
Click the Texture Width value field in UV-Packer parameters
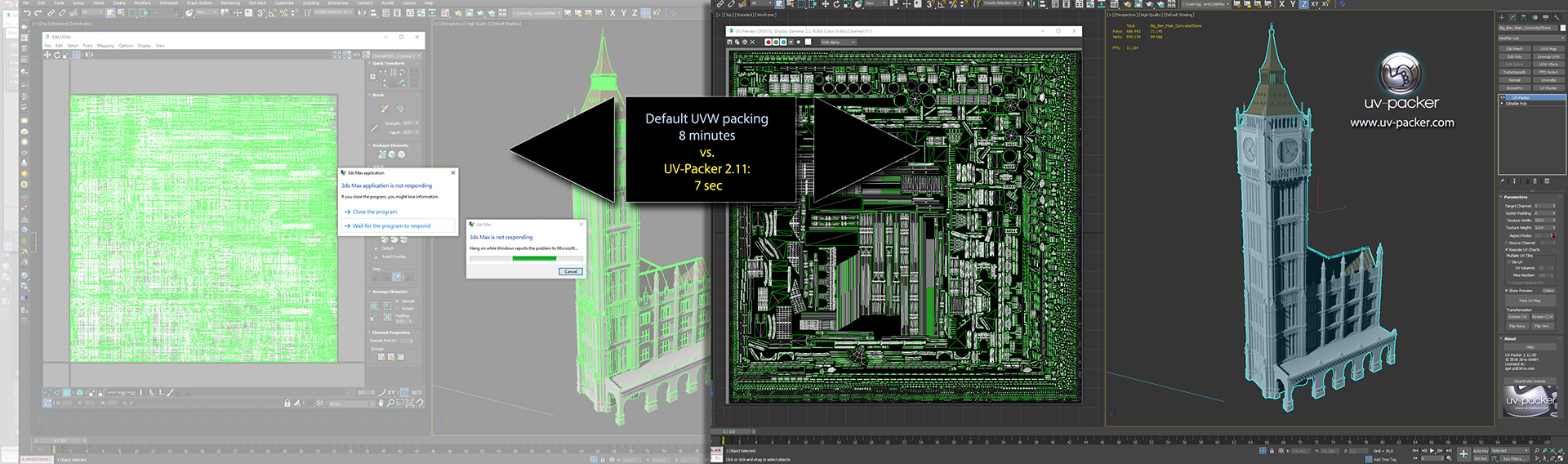pyautogui.click(x=1544, y=220)
